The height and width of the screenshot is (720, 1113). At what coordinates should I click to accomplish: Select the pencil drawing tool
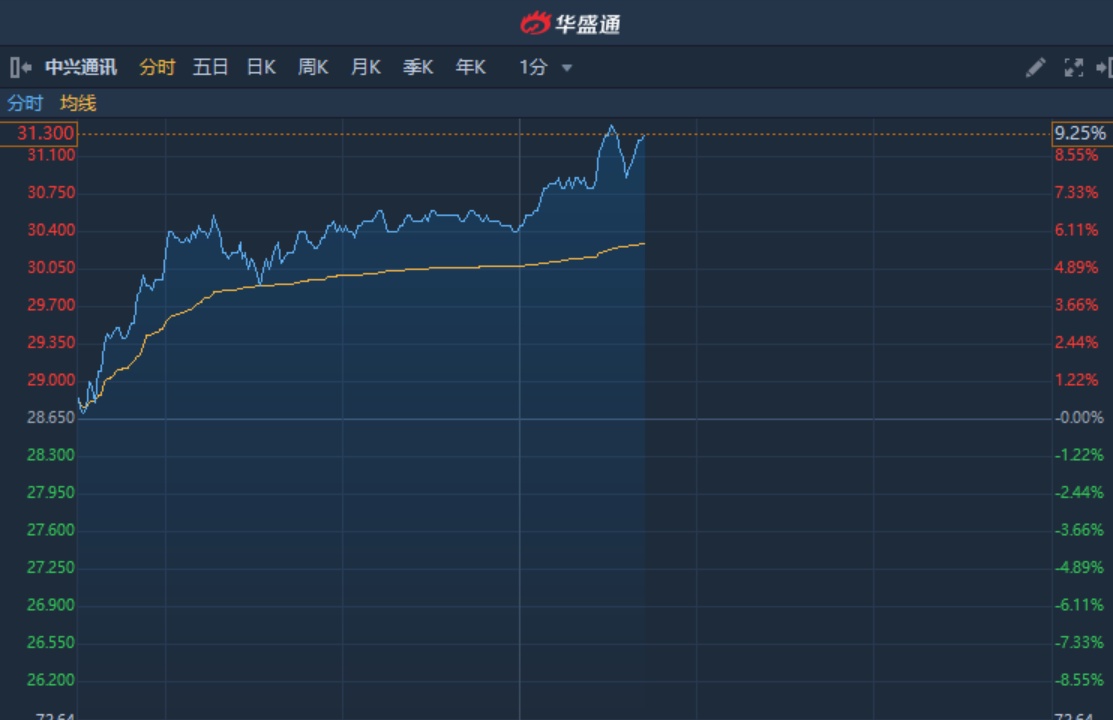click(1036, 68)
